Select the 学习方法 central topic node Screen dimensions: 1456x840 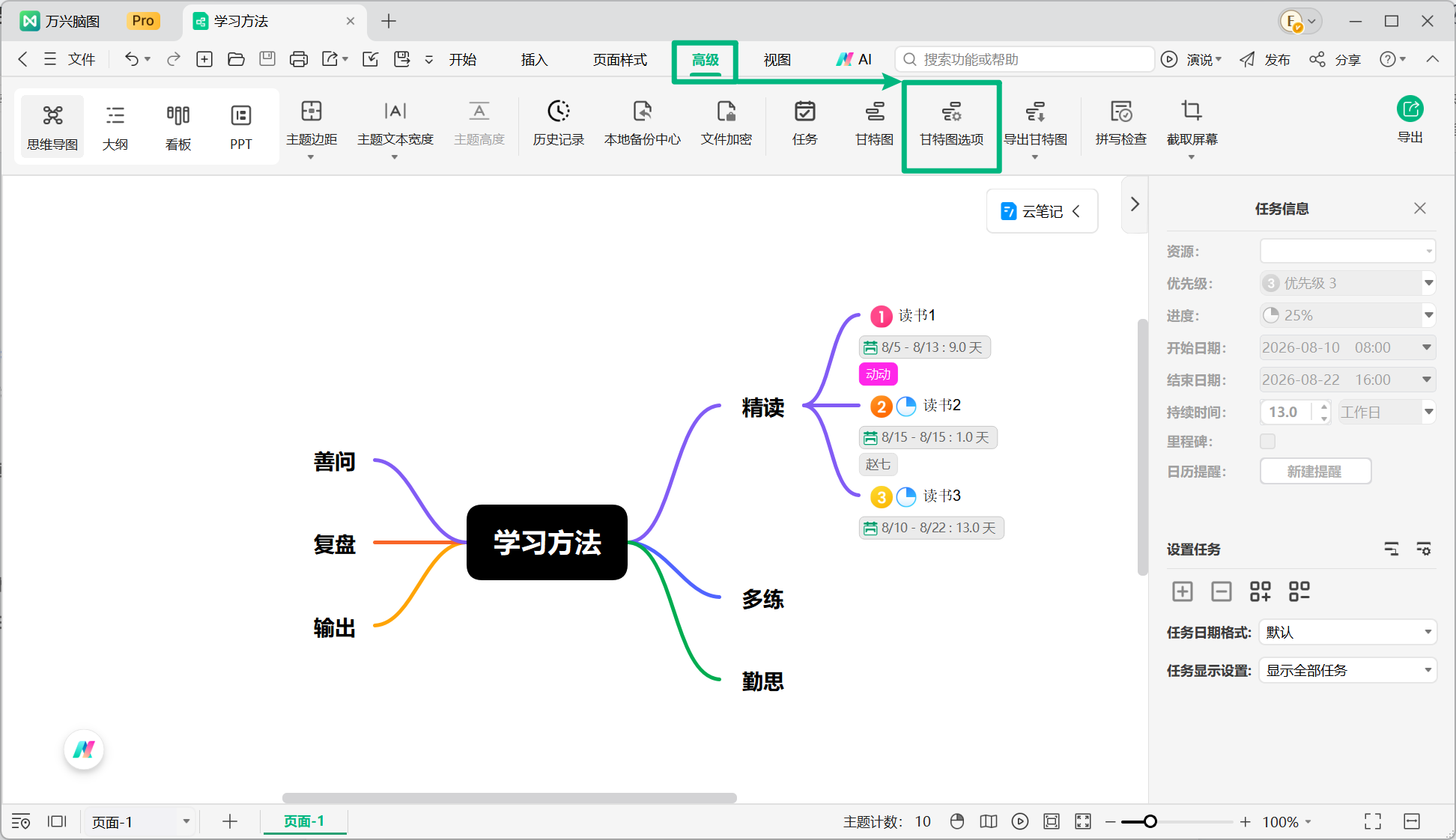547,542
